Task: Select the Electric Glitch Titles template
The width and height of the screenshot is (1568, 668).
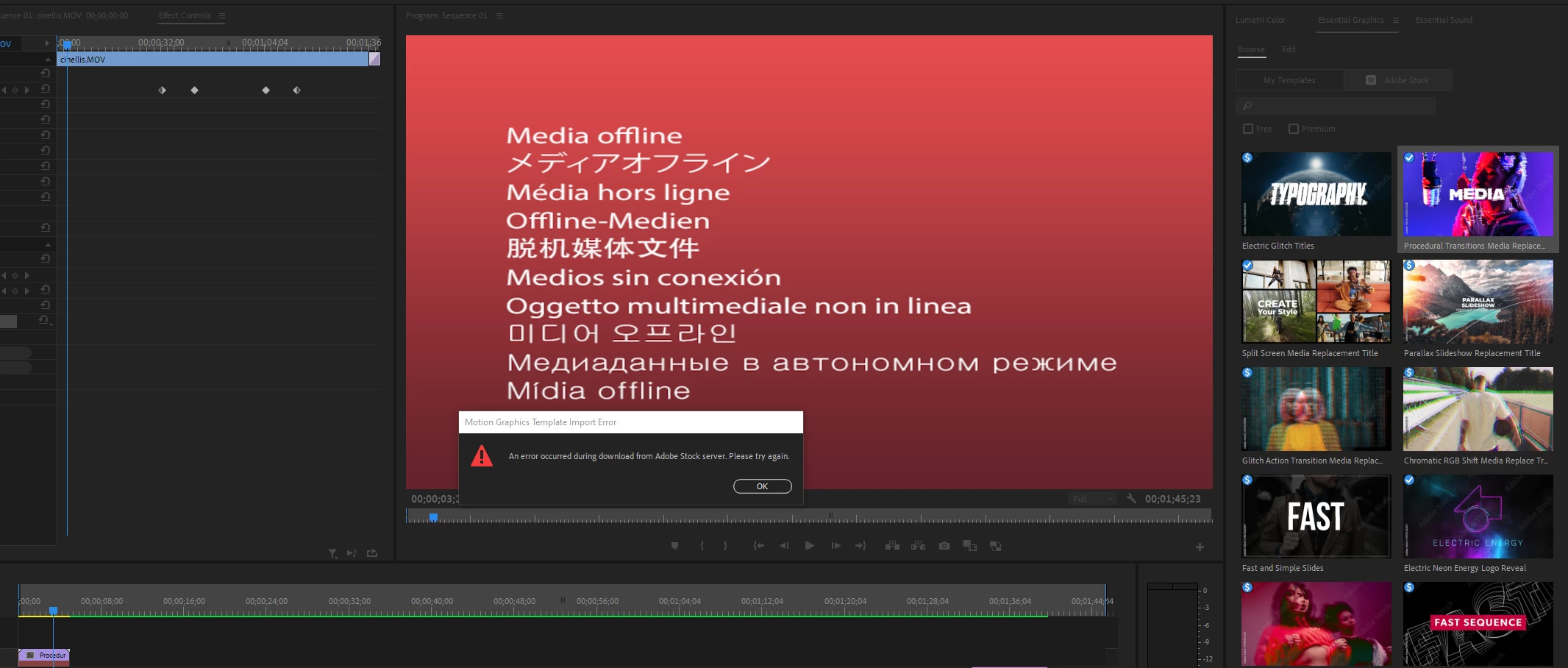Action: (1316, 194)
